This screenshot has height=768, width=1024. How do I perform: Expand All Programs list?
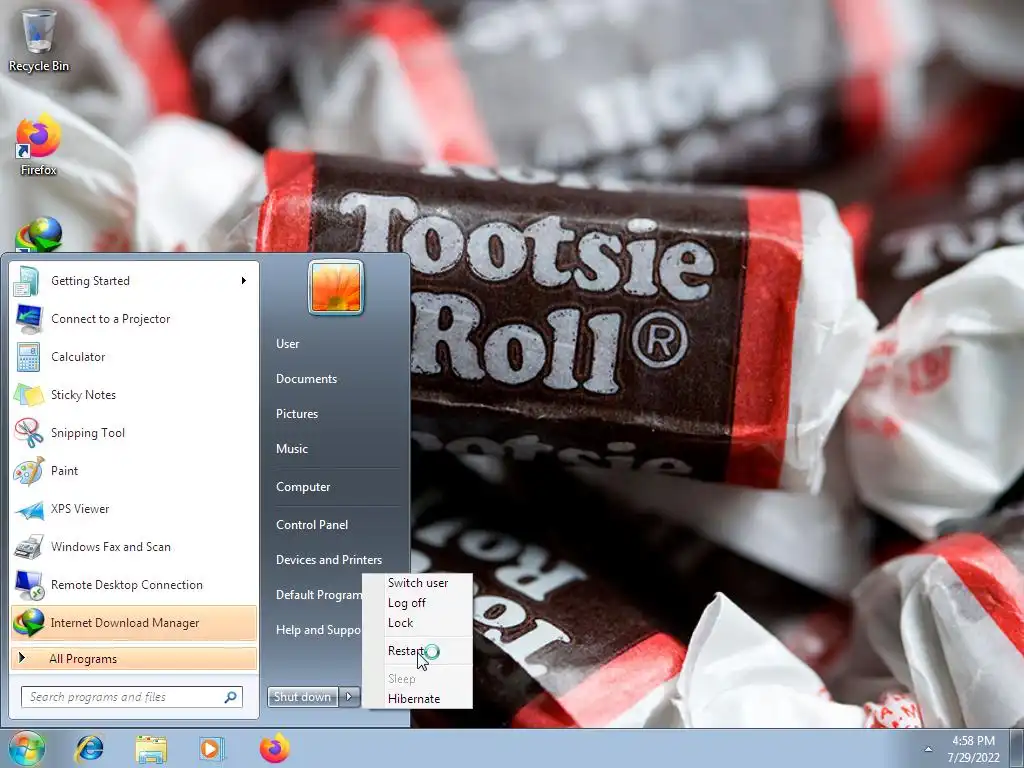click(133, 659)
